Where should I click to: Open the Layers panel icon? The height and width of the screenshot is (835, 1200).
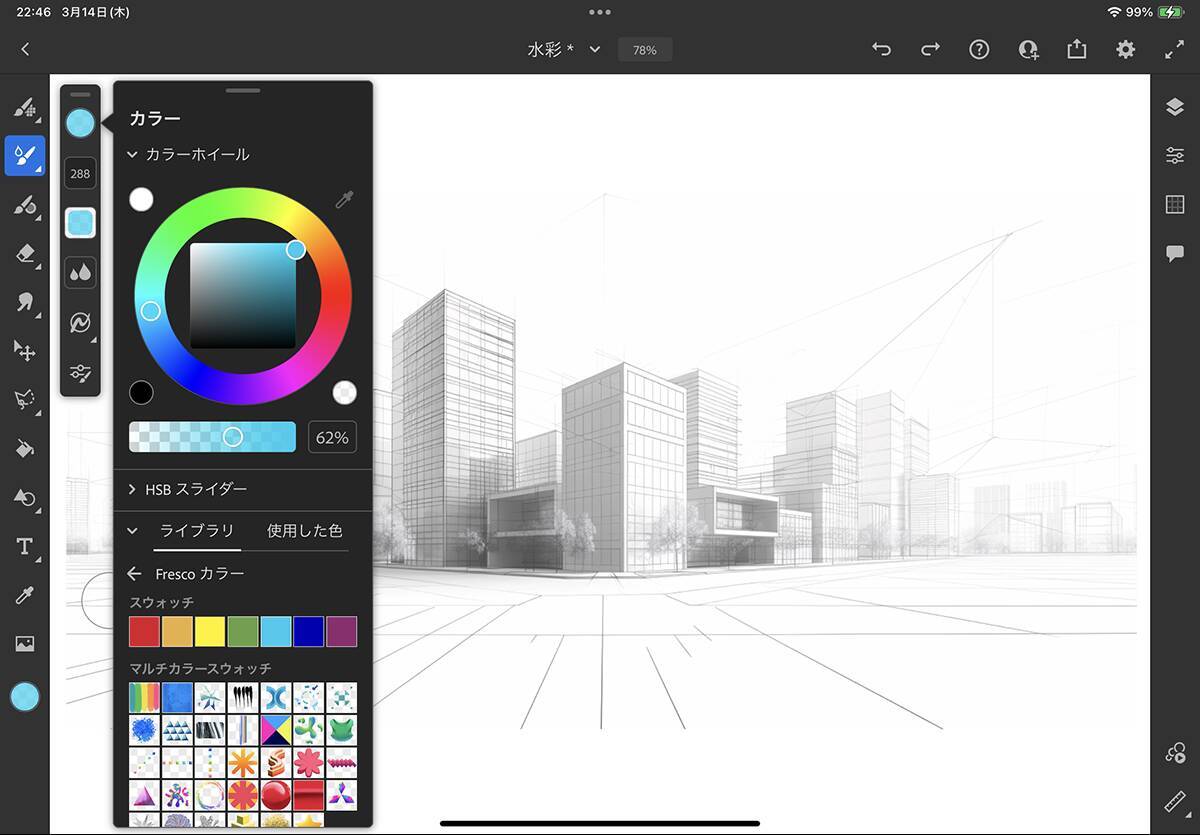coord(1175,108)
